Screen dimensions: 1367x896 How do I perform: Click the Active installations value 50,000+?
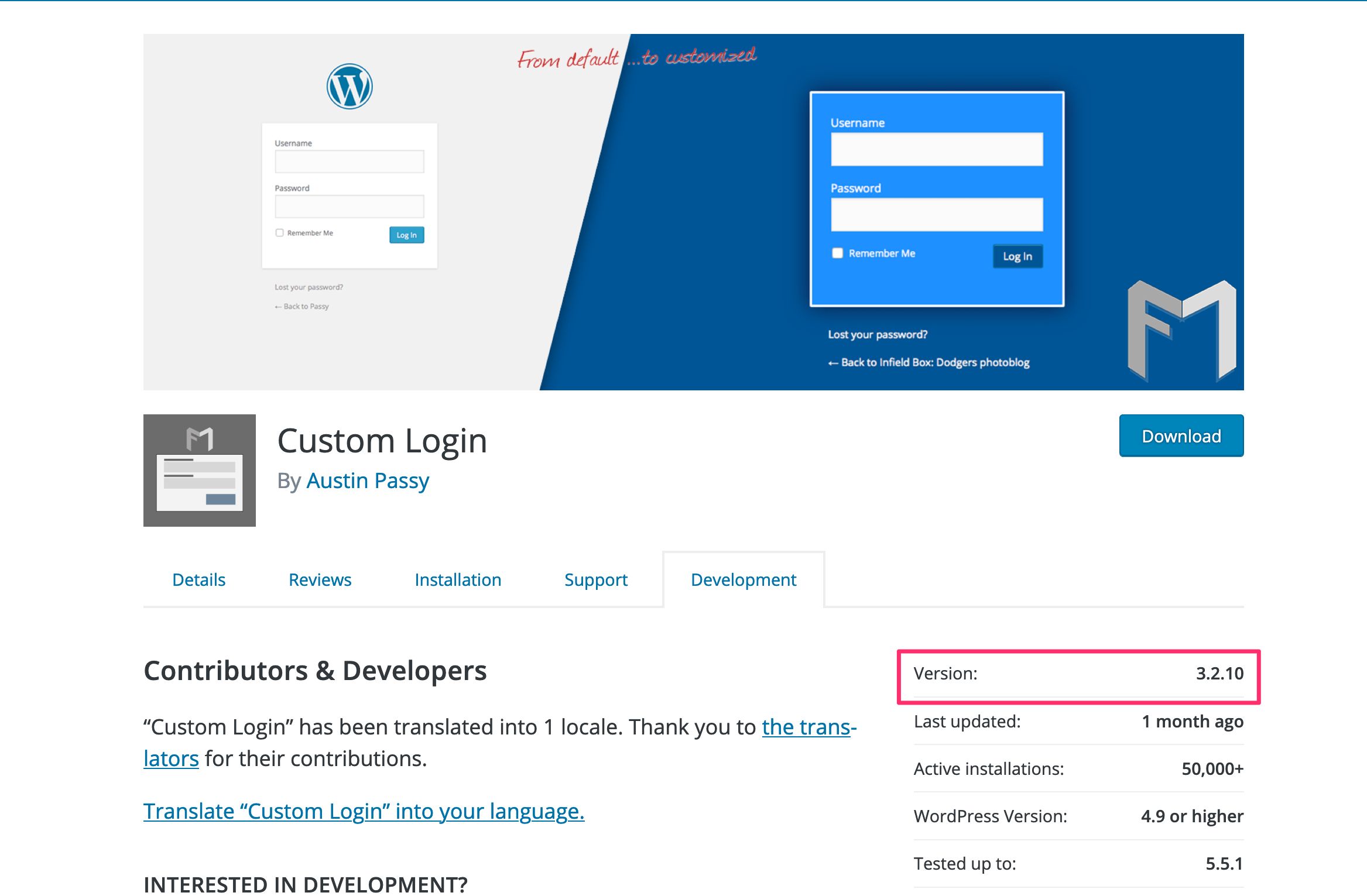[1212, 768]
